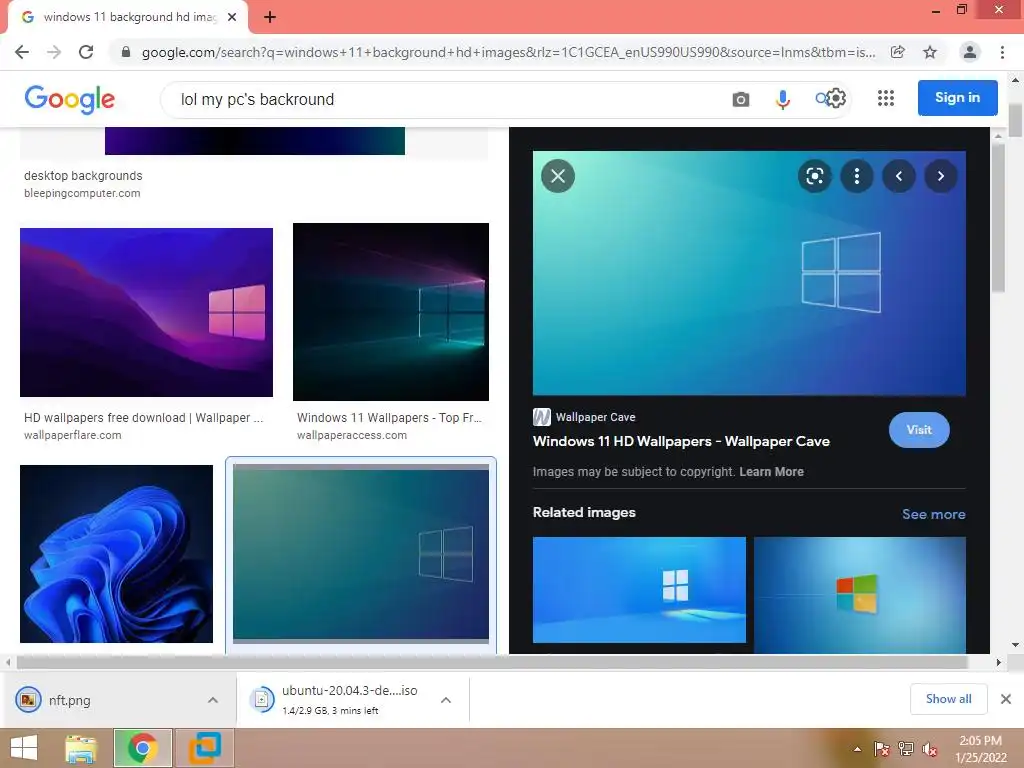
Task: Reload the current page
Action: [86, 52]
